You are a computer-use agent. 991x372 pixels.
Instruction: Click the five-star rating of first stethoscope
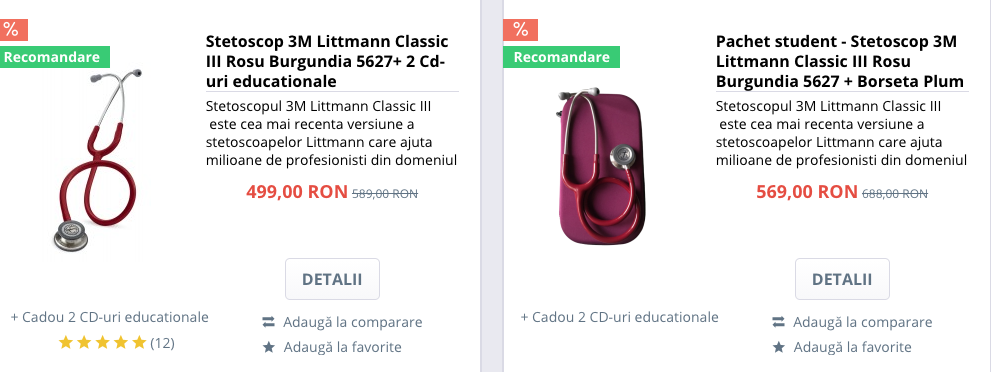coord(102,343)
